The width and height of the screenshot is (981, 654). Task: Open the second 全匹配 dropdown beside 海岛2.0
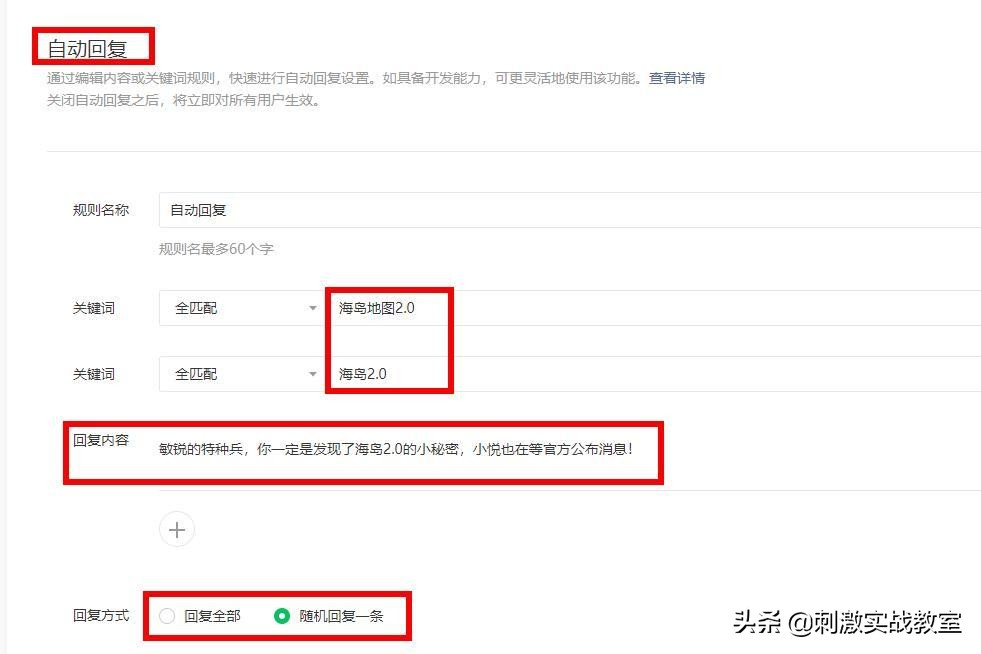tap(241, 374)
